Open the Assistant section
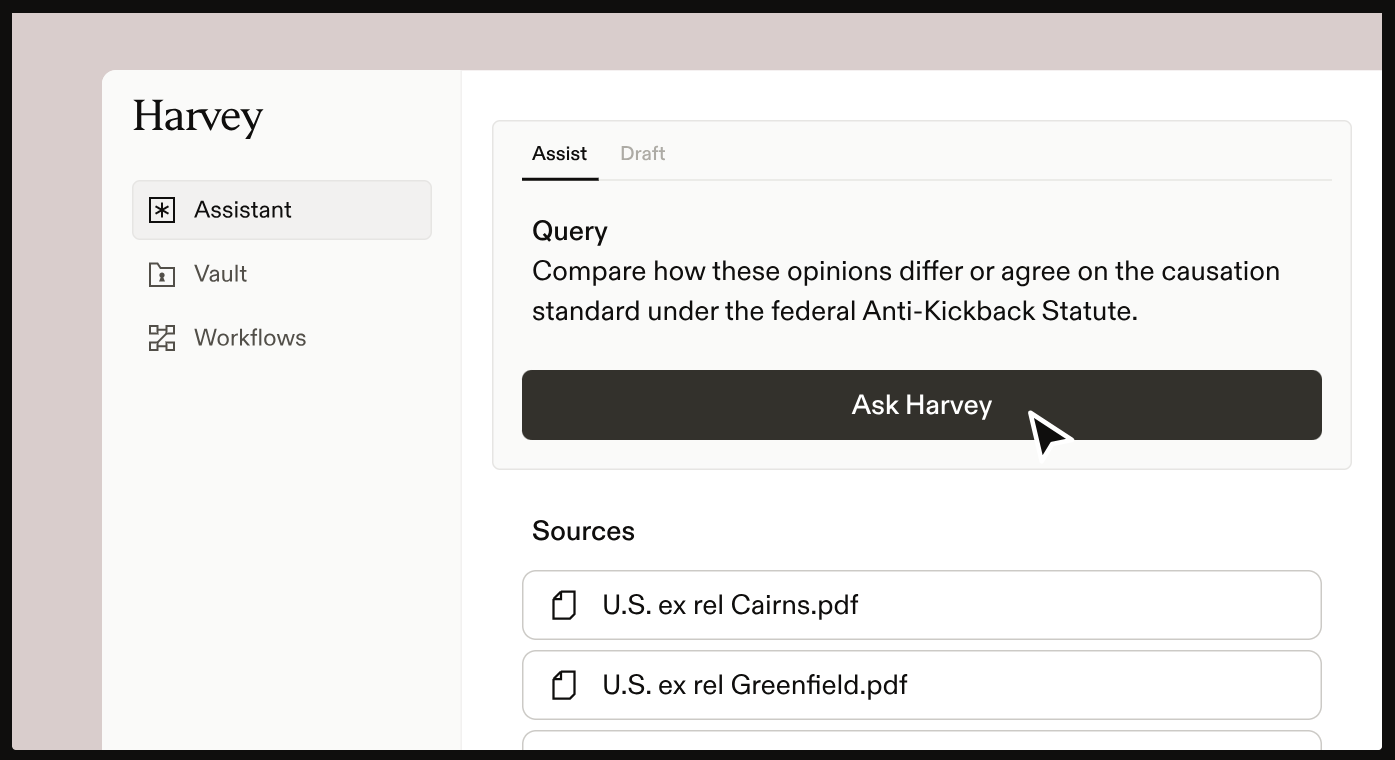 tap(282, 210)
